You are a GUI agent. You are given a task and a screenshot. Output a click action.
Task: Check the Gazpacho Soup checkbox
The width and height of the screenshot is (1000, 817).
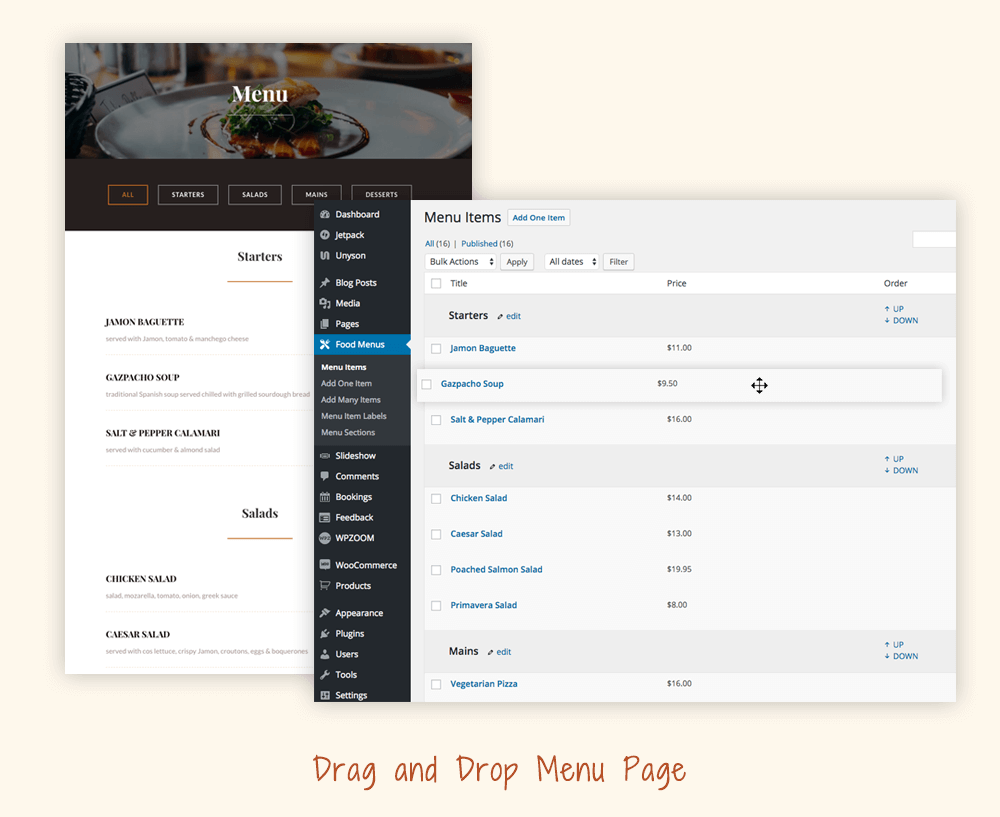click(x=427, y=384)
